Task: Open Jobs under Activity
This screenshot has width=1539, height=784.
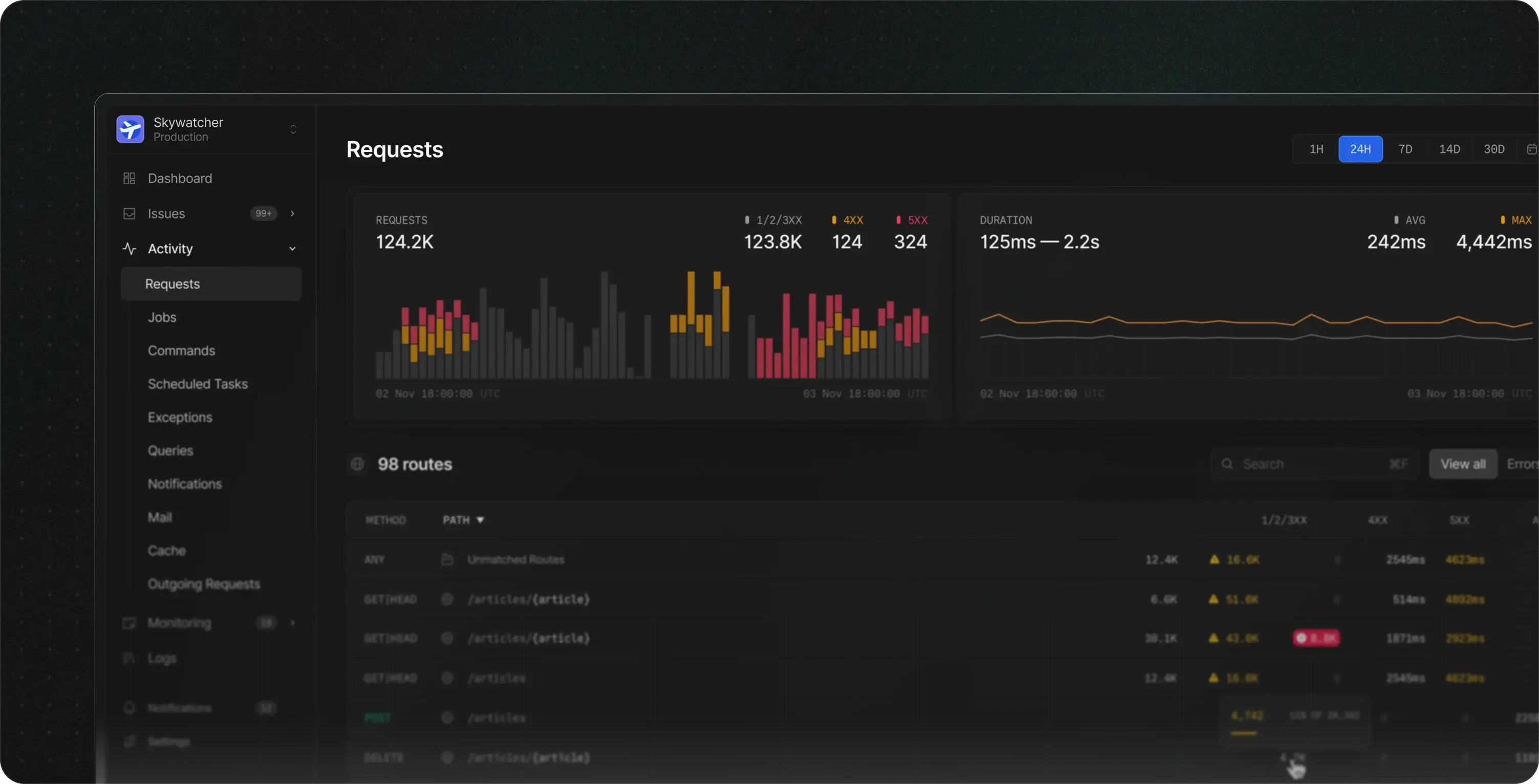Action: (162, 318)
